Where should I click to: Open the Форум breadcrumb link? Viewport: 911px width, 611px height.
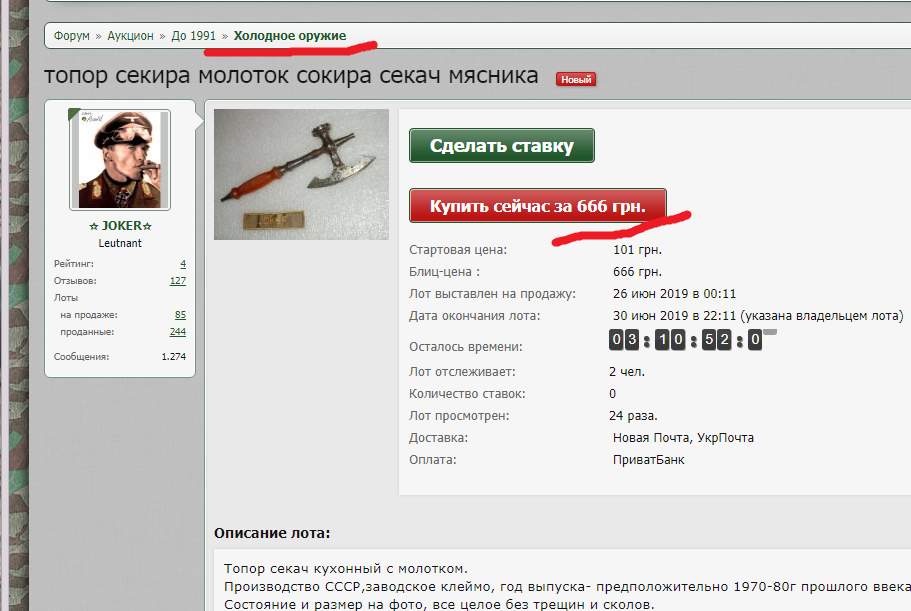(71, 36)
